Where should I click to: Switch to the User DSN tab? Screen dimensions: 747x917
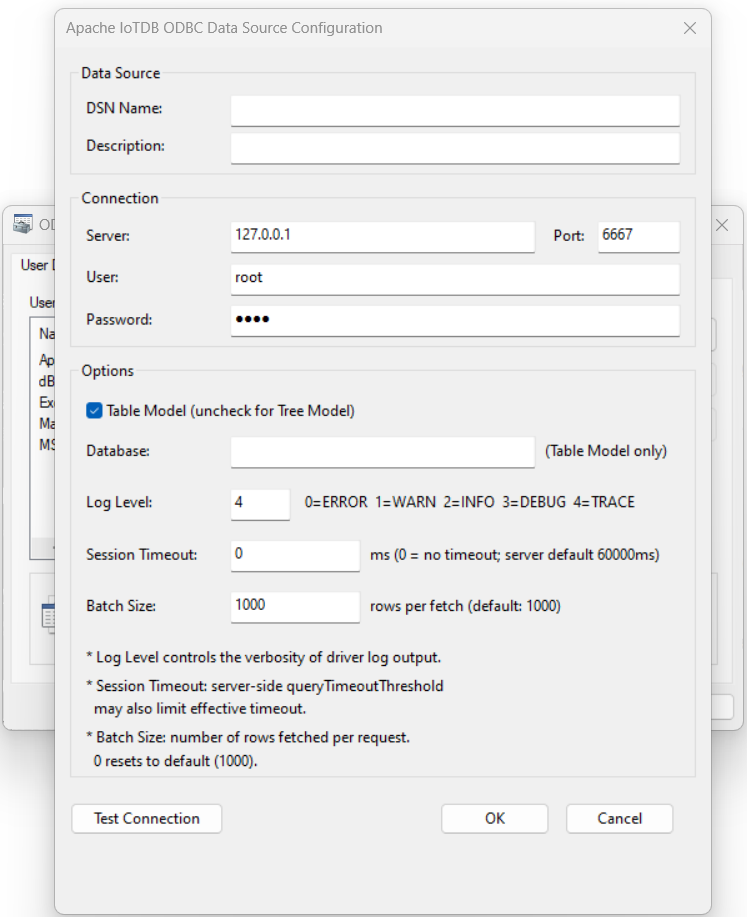pyautogui.click(x=36, y=265)
